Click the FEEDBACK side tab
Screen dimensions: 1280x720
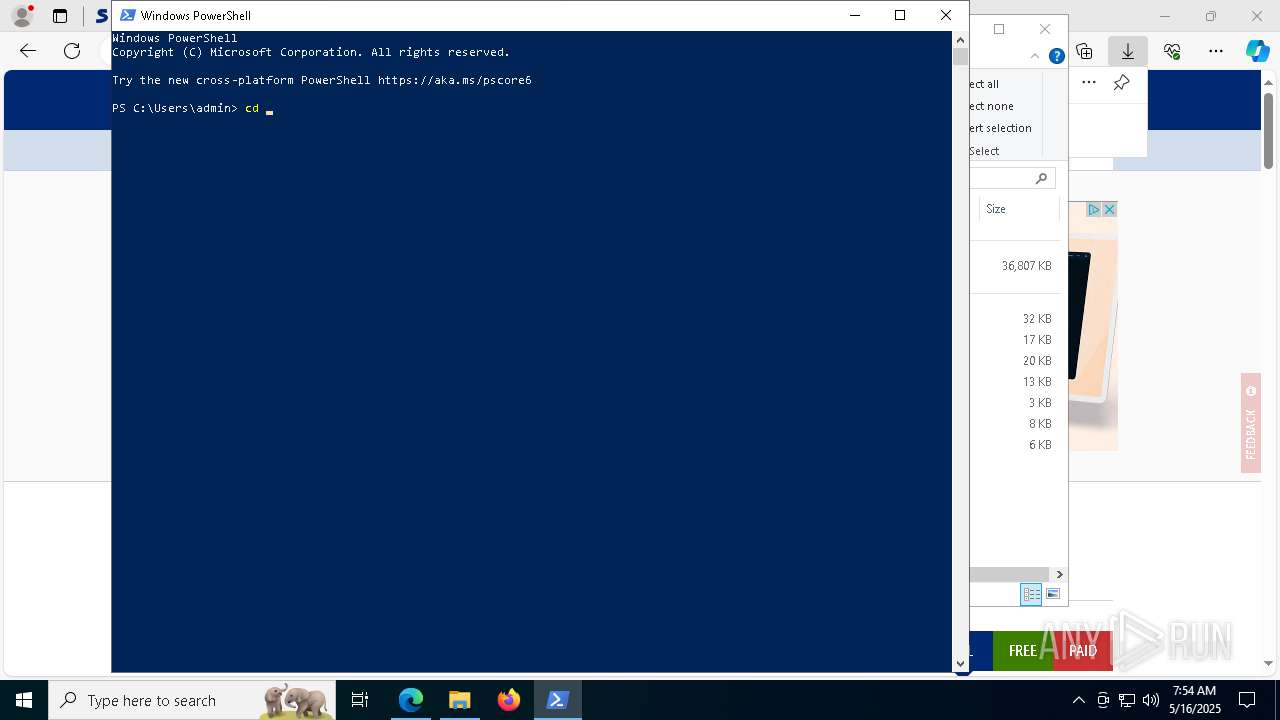coord(1250,423)
